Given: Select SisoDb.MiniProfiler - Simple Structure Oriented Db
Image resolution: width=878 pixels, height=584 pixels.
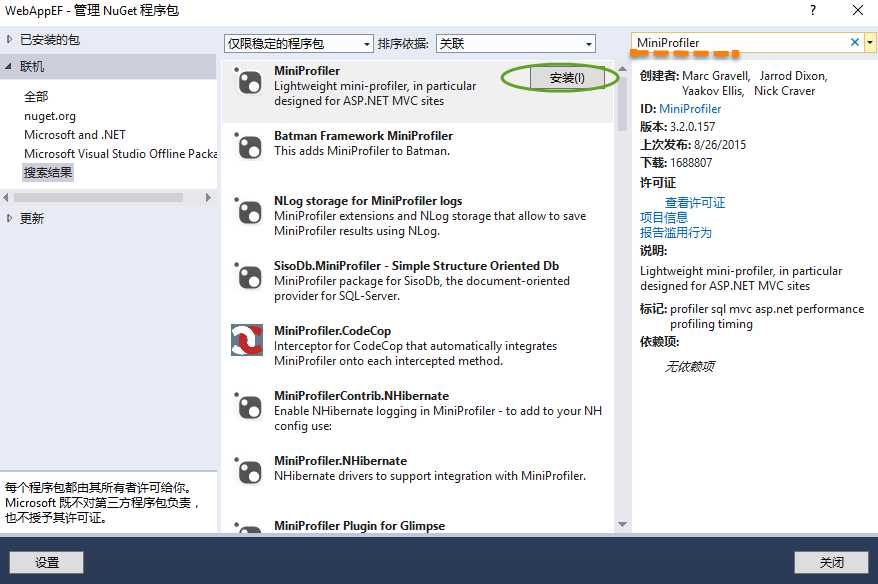Looking at the screenshot, I should (416, 265).
